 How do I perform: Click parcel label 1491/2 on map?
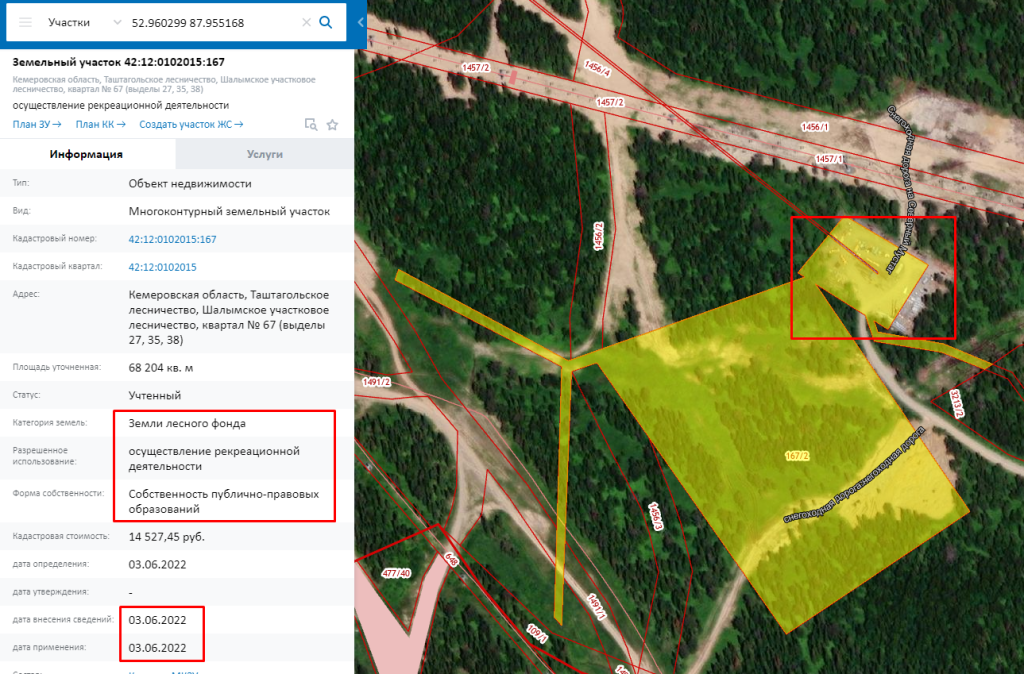click(x=376, y=382)
